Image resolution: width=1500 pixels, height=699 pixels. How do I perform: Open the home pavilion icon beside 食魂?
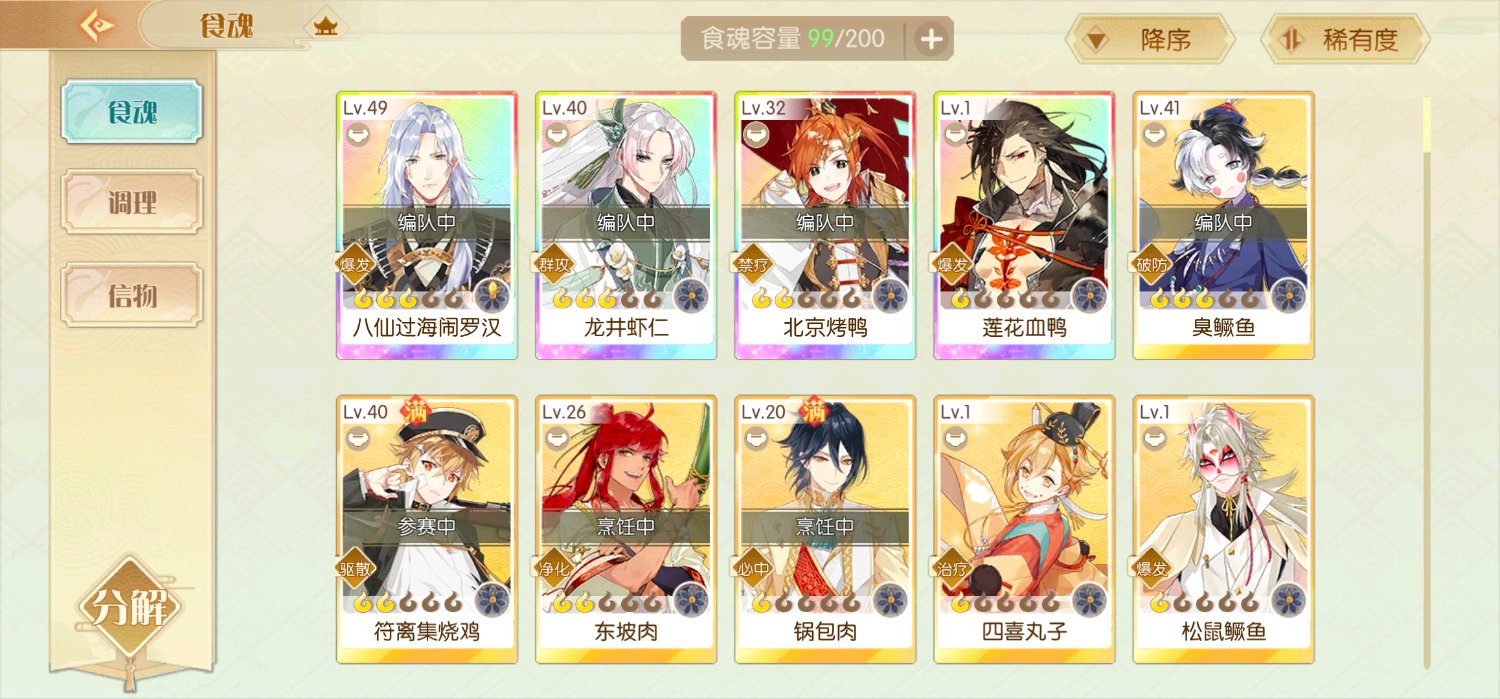click(x=326, y=25)
